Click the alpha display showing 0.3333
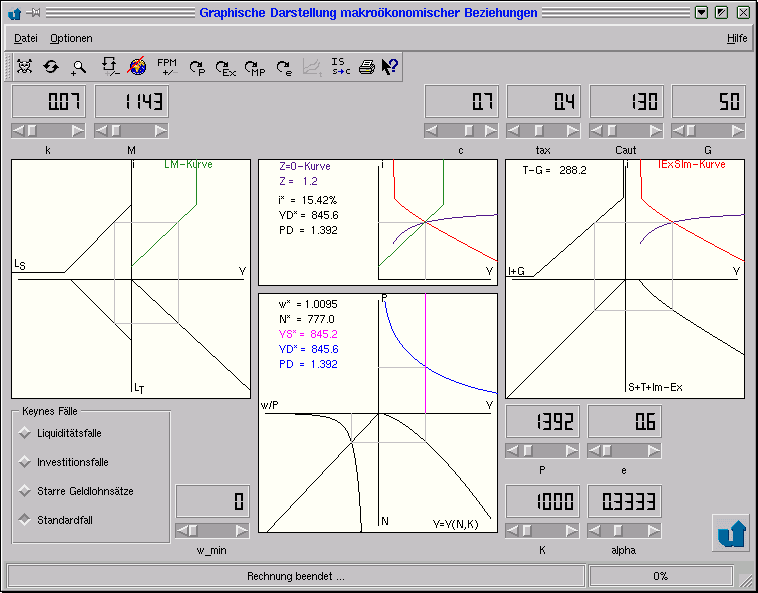Screen dimensions: 758x593 click(x=625, y=501)
